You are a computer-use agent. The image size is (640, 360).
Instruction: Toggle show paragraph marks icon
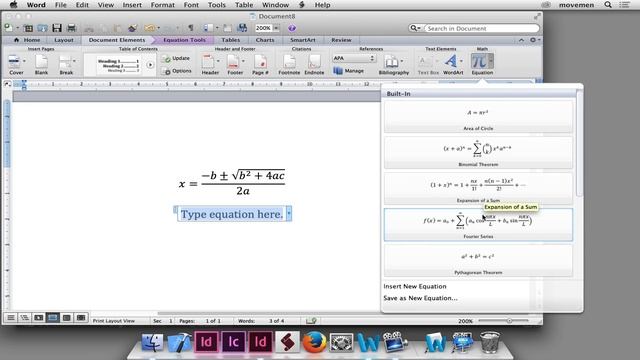pyautogui.click(x=191, y=28)
